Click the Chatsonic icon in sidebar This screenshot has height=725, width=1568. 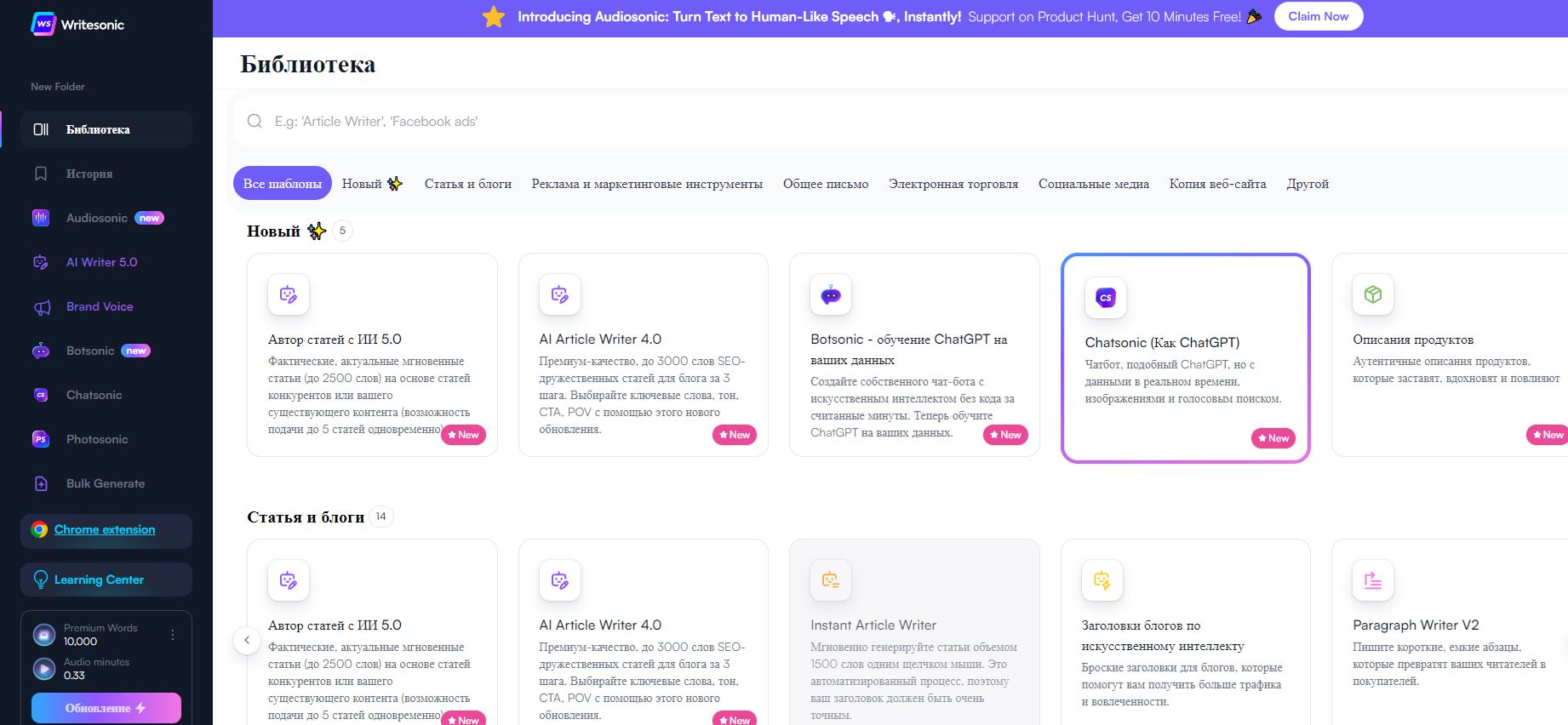pos(41,395)
